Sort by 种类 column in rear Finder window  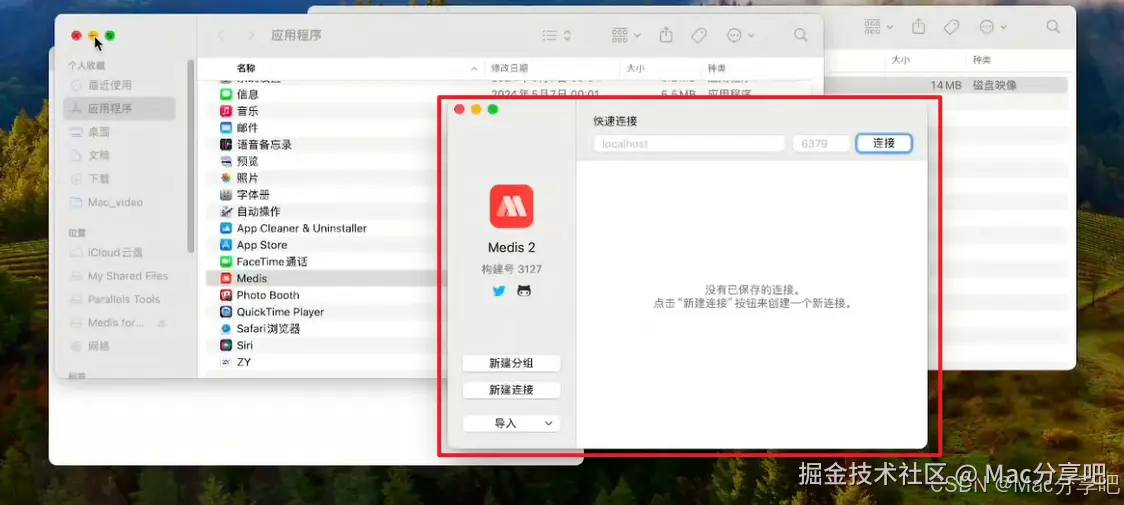[x=982, y=60]
